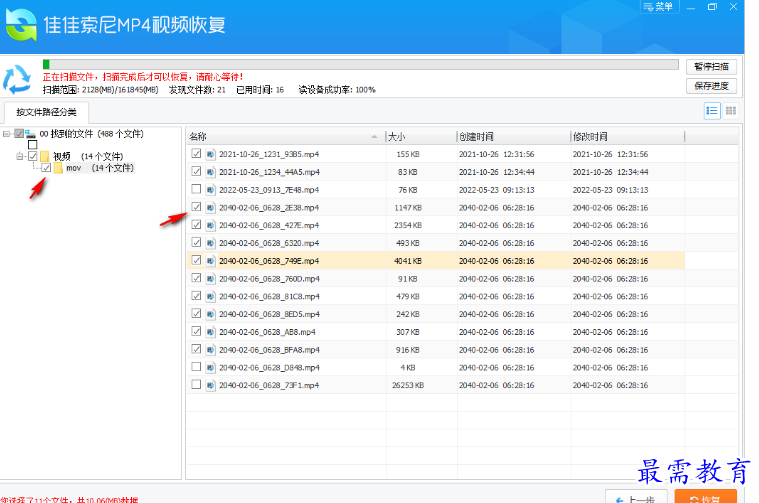
Task: Toggle the 找到的文件 root checkbox
Action: point(19,134)
